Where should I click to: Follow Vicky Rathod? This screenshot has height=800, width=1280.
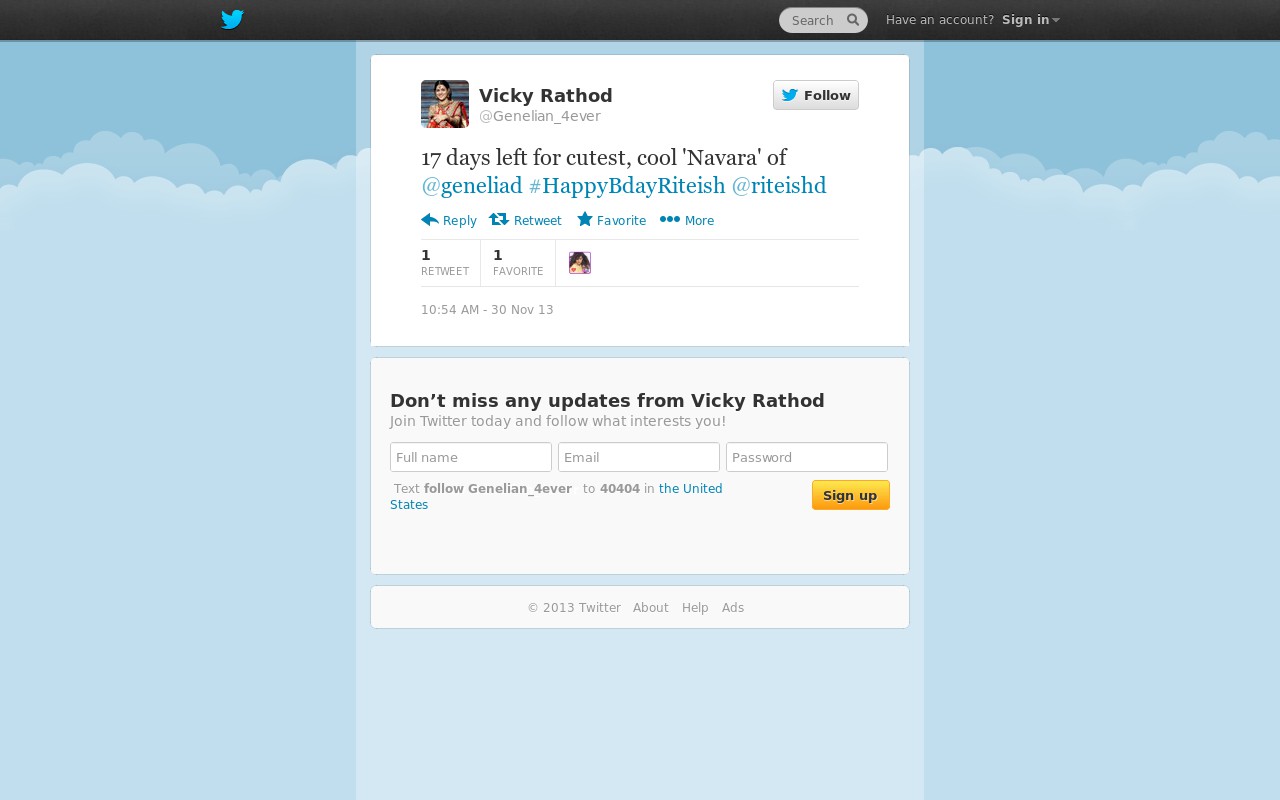816,95
